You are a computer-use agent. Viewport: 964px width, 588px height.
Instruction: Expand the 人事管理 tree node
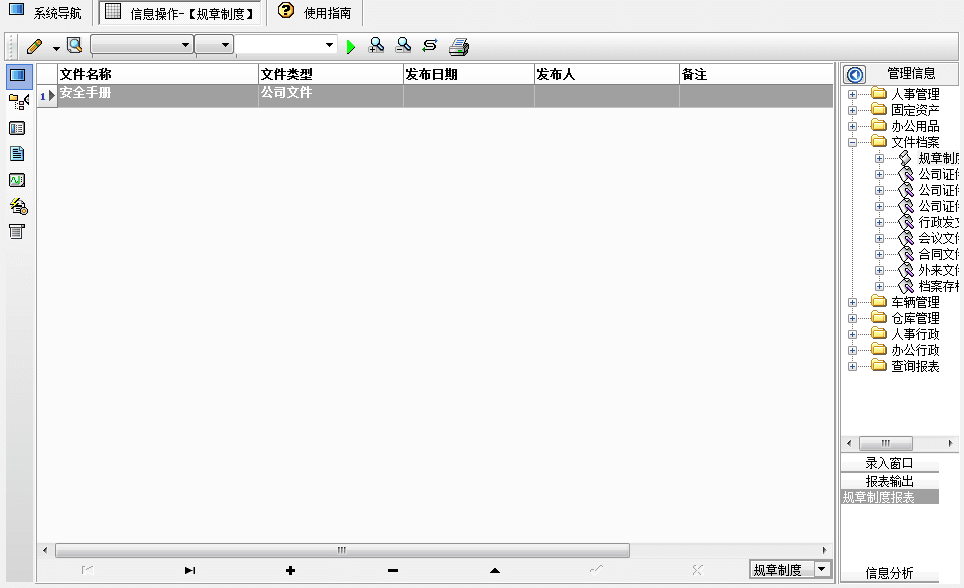click(852, 95)
